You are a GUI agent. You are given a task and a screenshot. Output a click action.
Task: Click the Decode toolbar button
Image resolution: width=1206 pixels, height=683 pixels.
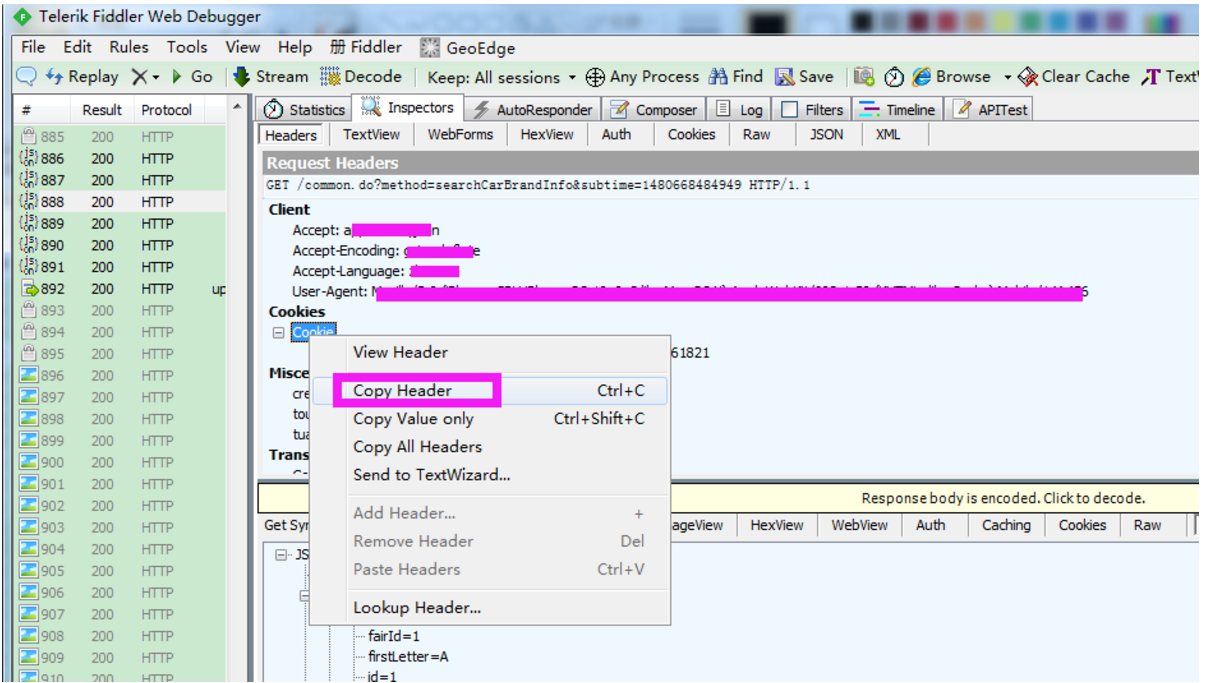pos(361,77)
